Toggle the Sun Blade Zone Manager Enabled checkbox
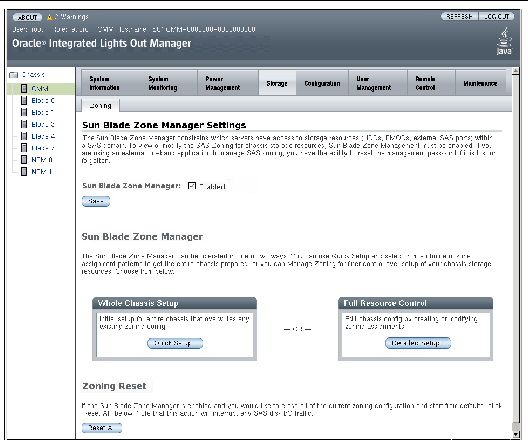The height and width of the screenshot is (440, 528). [192, 186]
